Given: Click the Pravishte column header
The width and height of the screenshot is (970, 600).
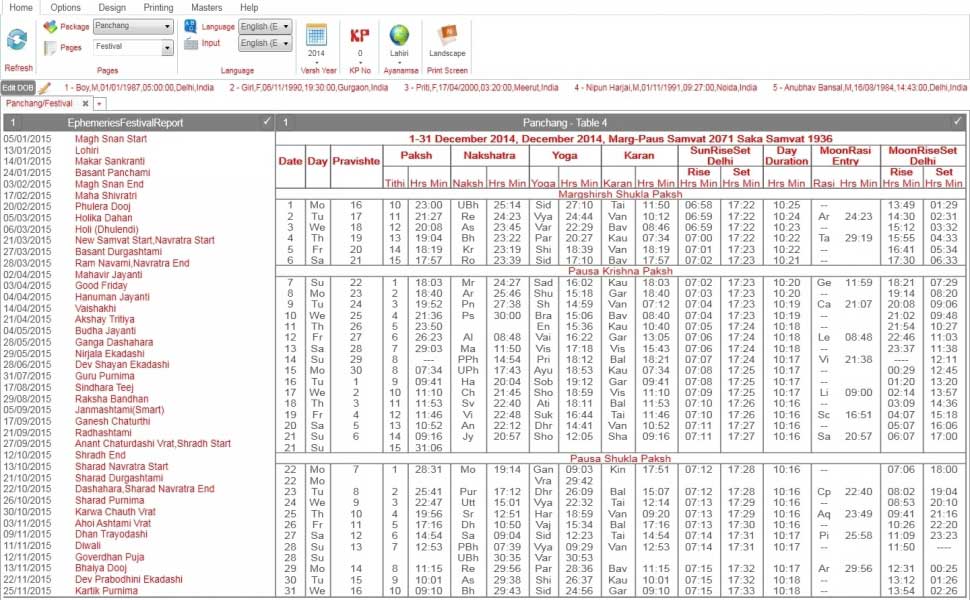Looking at the screenshot, I should (356, 161).
